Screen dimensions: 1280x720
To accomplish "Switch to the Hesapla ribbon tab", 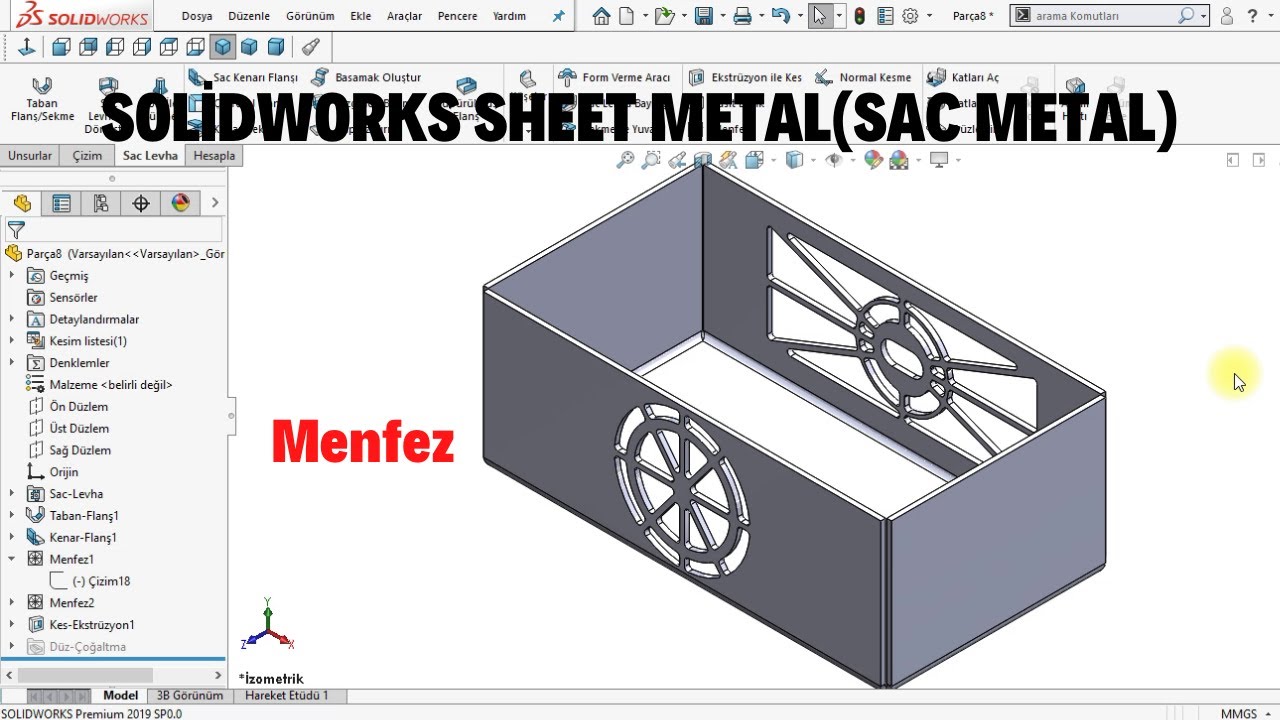I will point(214,156).
